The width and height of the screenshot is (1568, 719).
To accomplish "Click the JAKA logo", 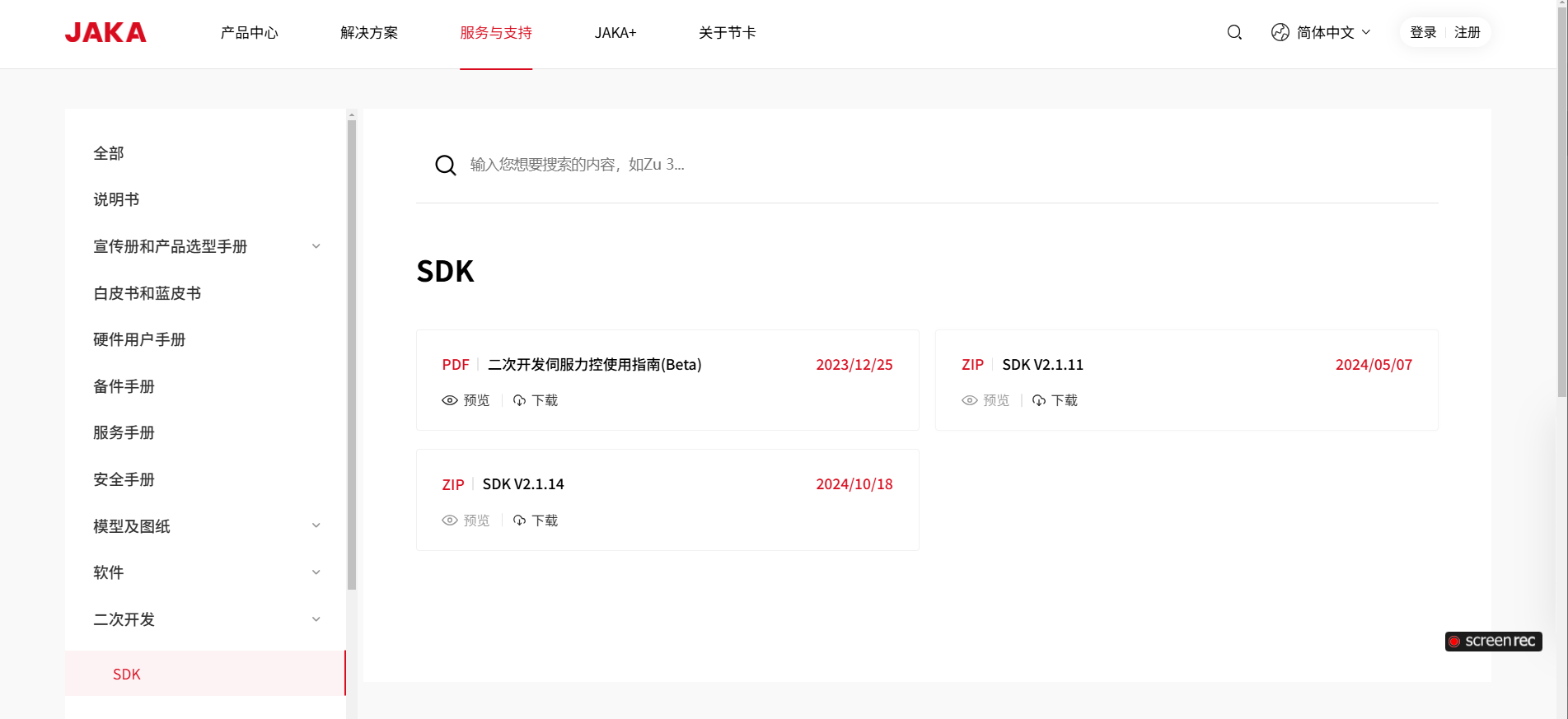I will (x=105, y=32).
